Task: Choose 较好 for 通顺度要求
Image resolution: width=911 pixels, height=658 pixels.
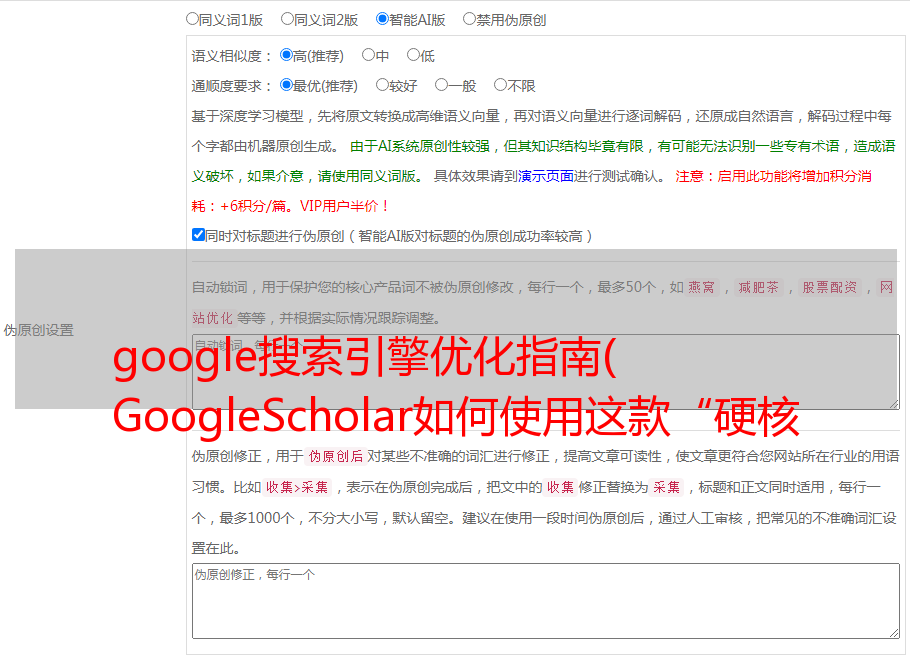Action: pyautogui.click(x=382, y=85)
